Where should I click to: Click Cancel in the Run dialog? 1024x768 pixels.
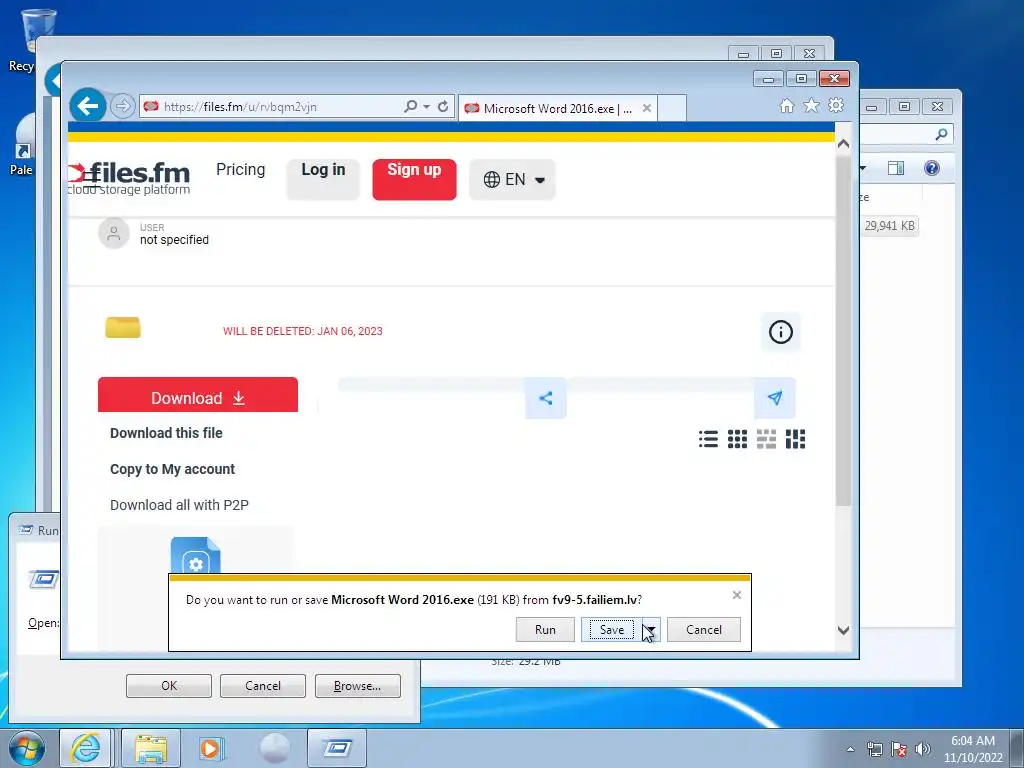[263, 686]
